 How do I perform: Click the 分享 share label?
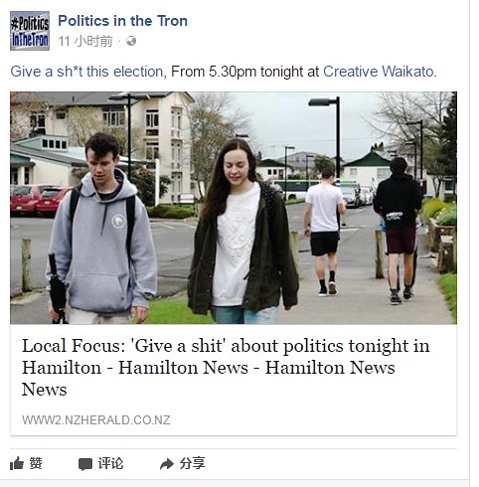point(192,463)
